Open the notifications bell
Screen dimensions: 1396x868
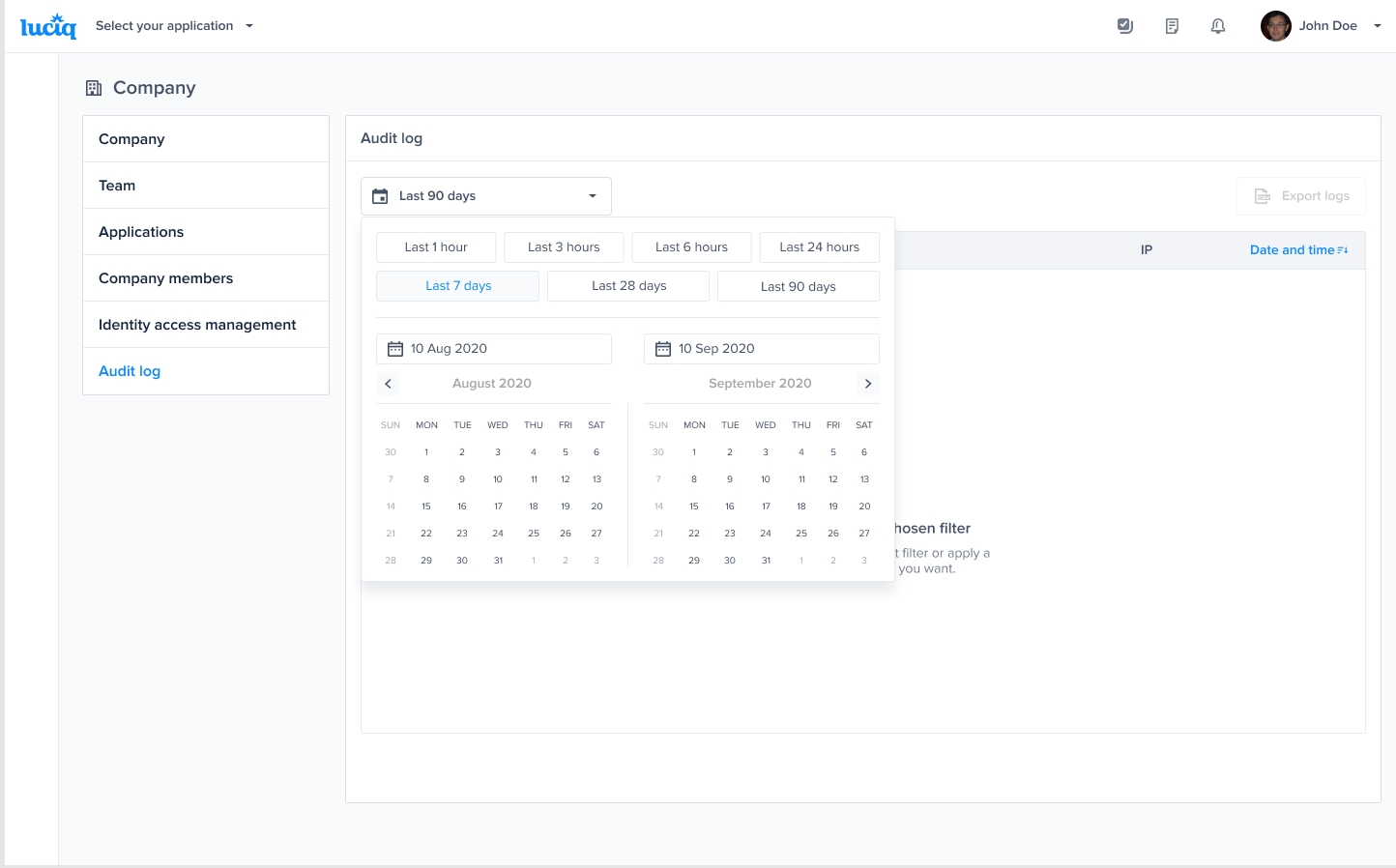pos(1218,26)
